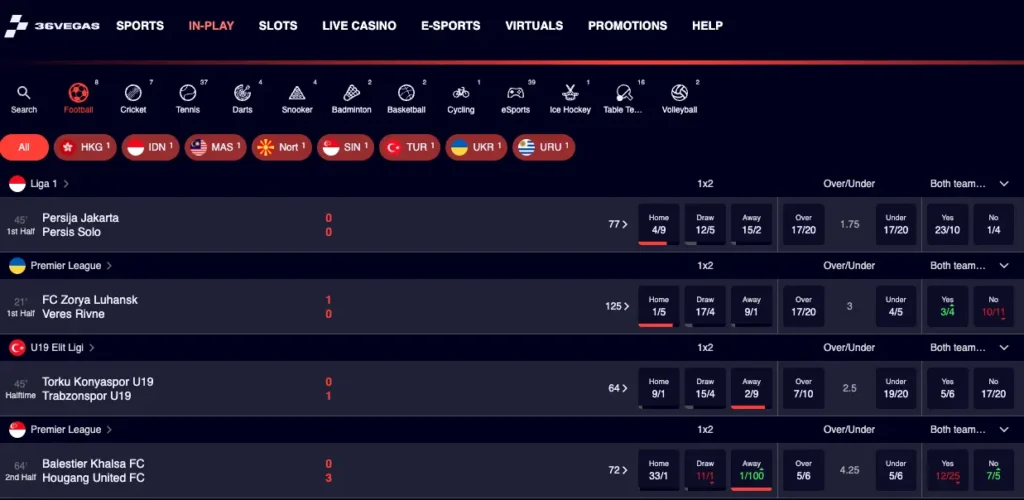1024x500 pixels.
Task: Go to the In-Play tab
Action: (x=211, y=26)
